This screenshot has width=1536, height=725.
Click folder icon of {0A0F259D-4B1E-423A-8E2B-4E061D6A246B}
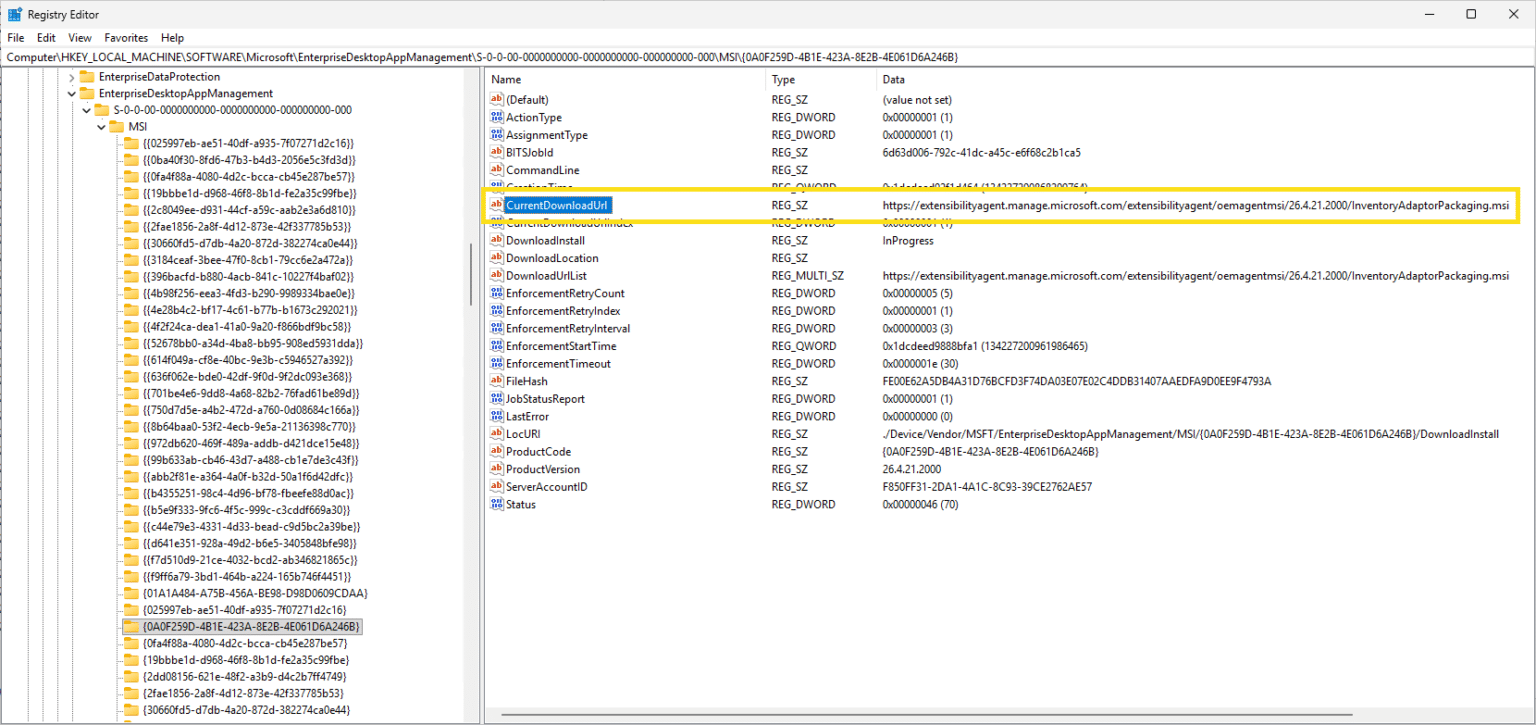pos(131,627)
